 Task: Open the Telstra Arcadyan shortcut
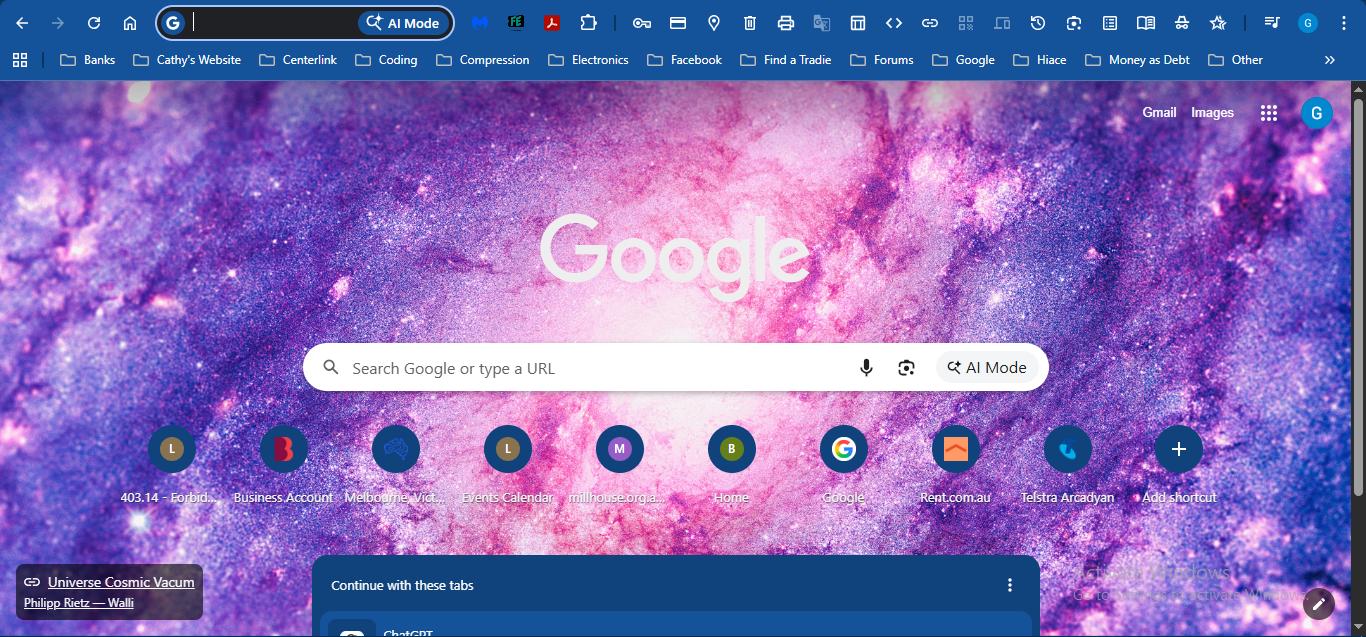pyautogui.click(x=1068, y=466)
